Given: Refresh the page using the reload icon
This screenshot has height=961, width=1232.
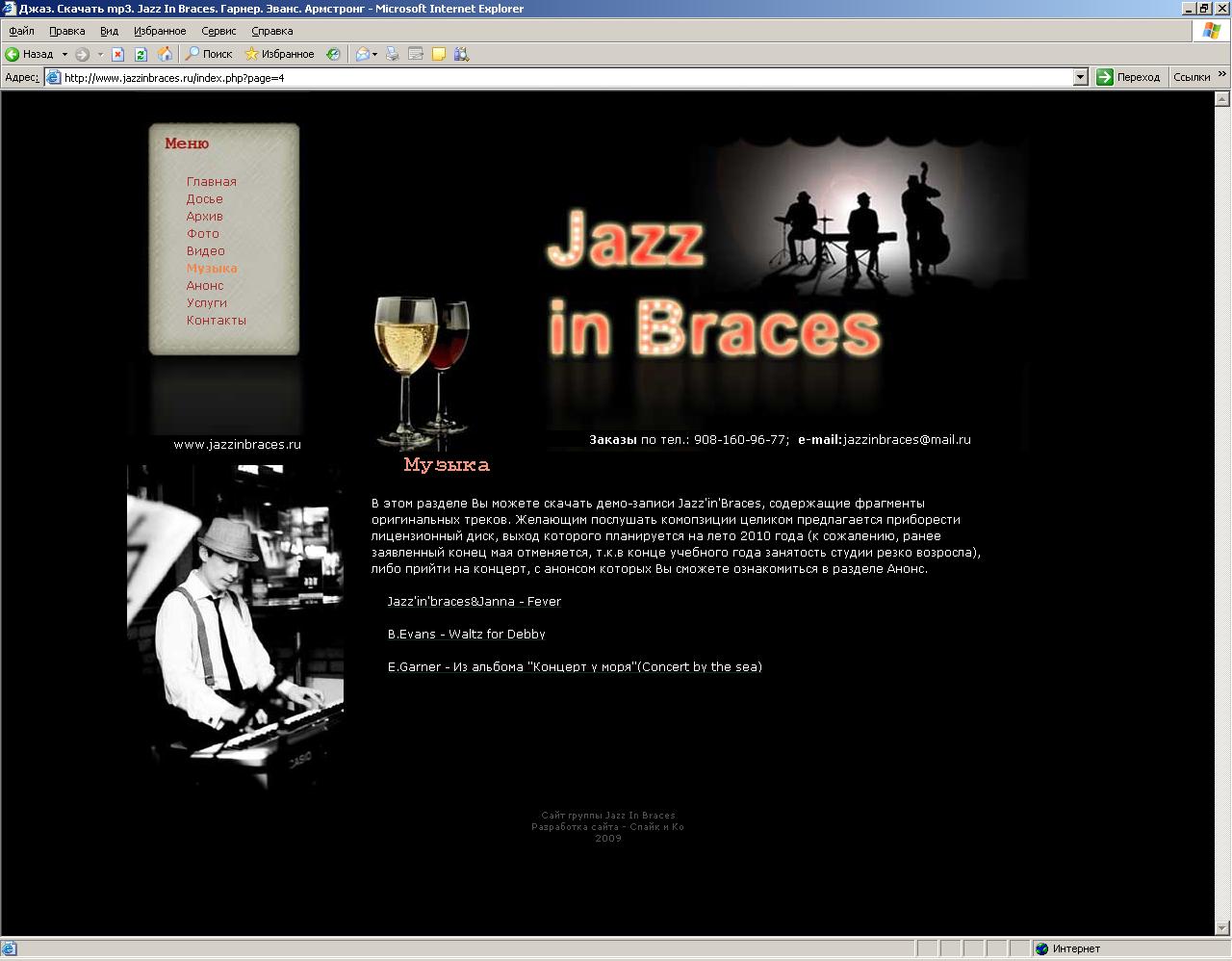Looking at the screenshot, I should tap(141, 54).
